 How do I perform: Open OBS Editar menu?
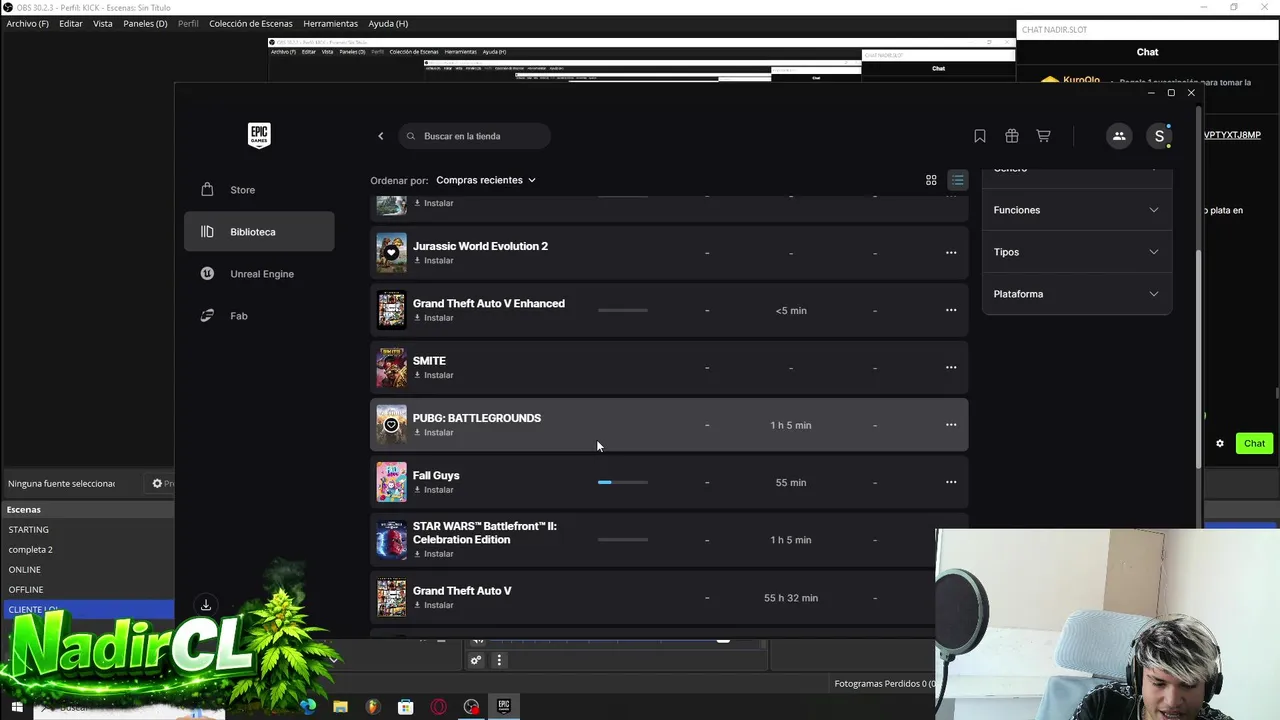71,23
